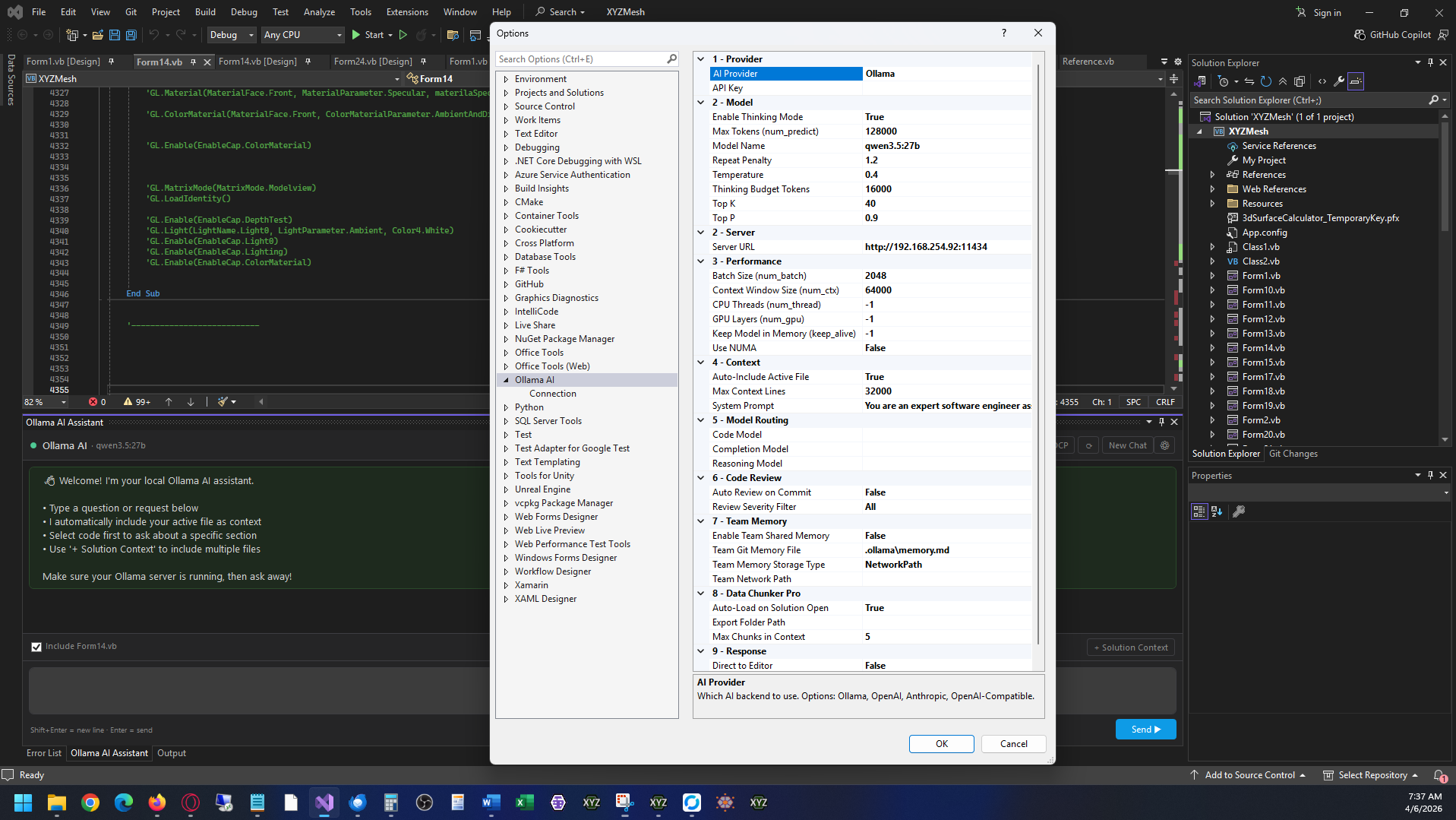
Task: Click the Send button in Ollama assistant
Action: 1146,730
